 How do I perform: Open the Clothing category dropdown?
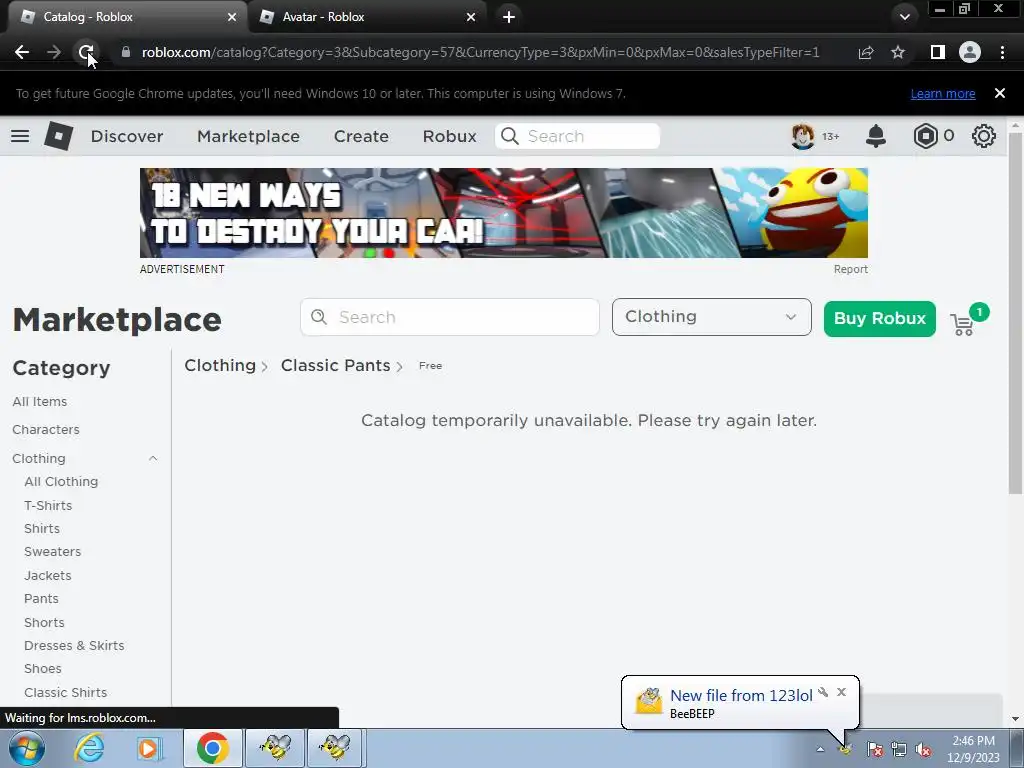click(x=711, y=317)
